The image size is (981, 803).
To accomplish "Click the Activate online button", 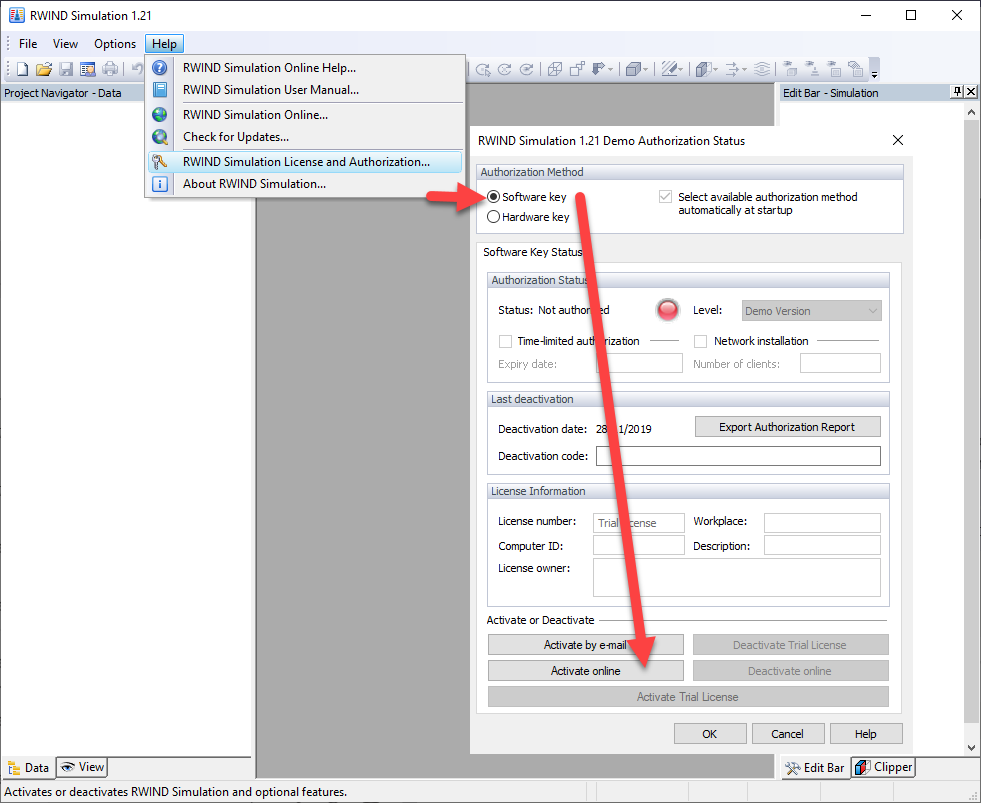I will pos(586,671).
